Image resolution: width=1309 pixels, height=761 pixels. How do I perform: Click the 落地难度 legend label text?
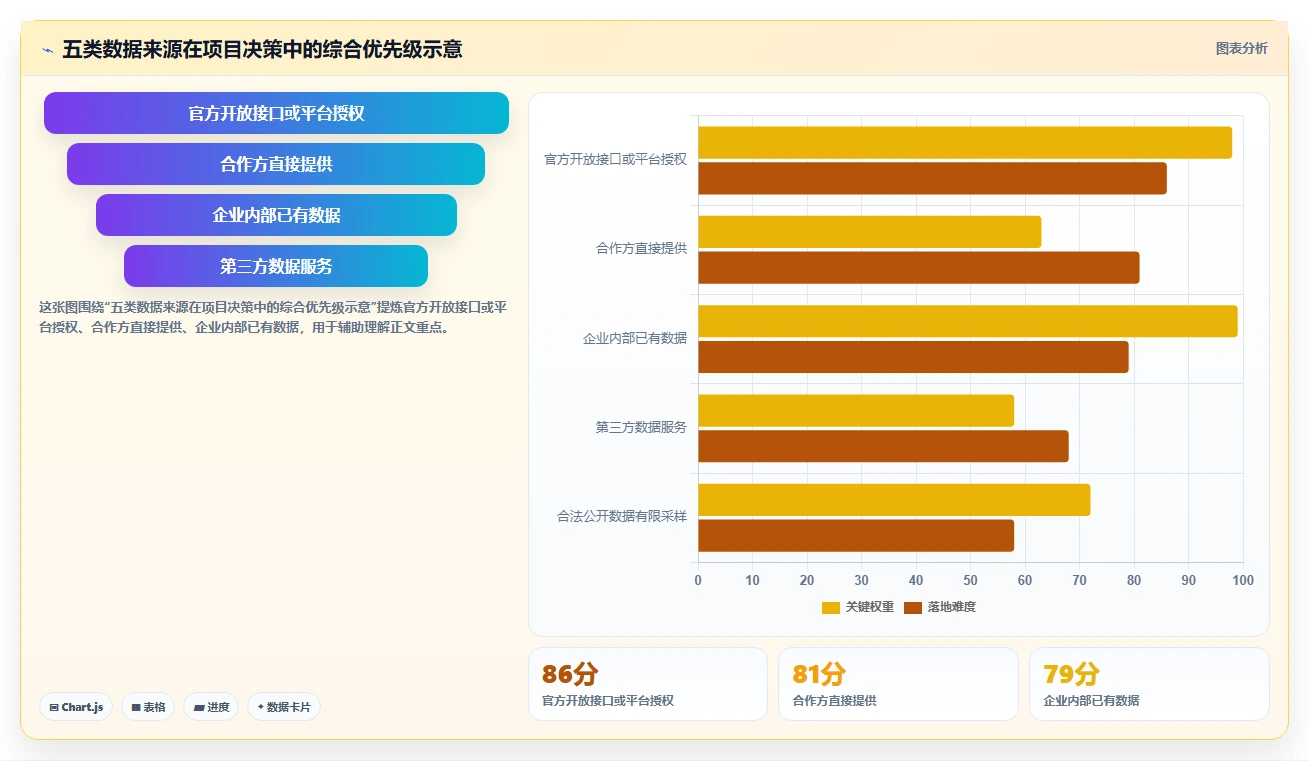(952, 608)
